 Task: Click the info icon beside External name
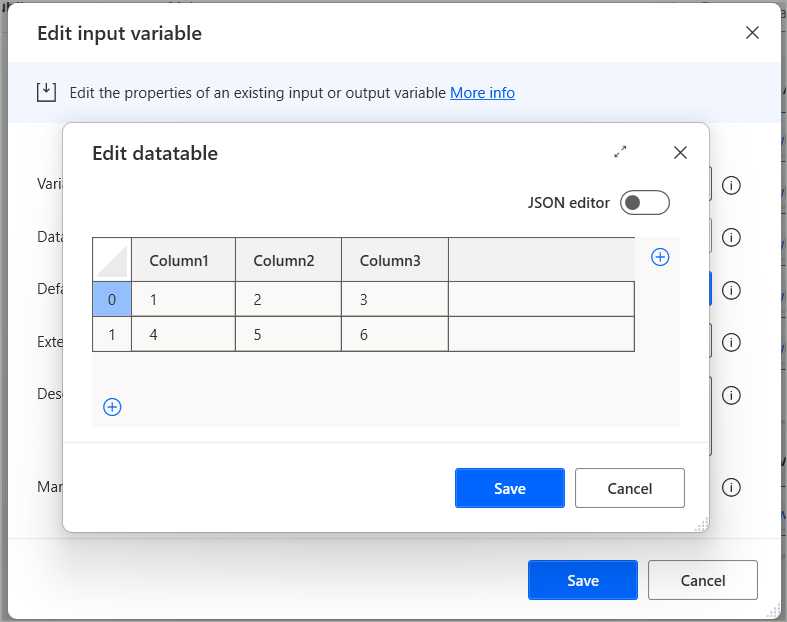tap(731, 342)
